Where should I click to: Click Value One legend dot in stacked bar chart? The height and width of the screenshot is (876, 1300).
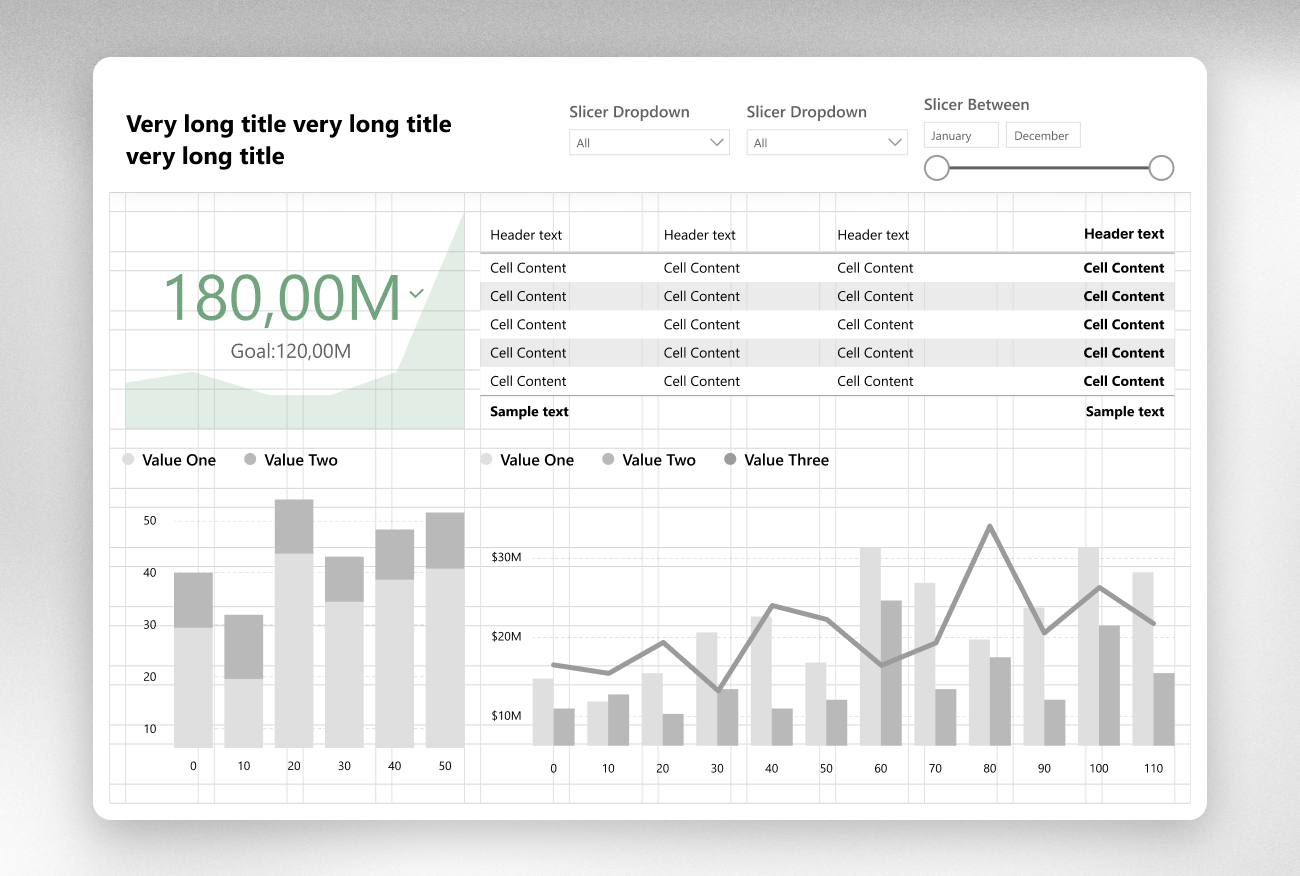(128, 460)
